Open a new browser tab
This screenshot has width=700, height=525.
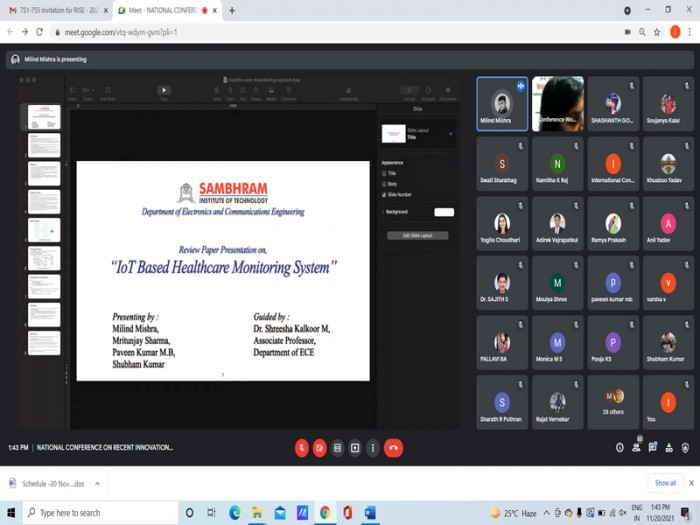(x=232, y=10)
